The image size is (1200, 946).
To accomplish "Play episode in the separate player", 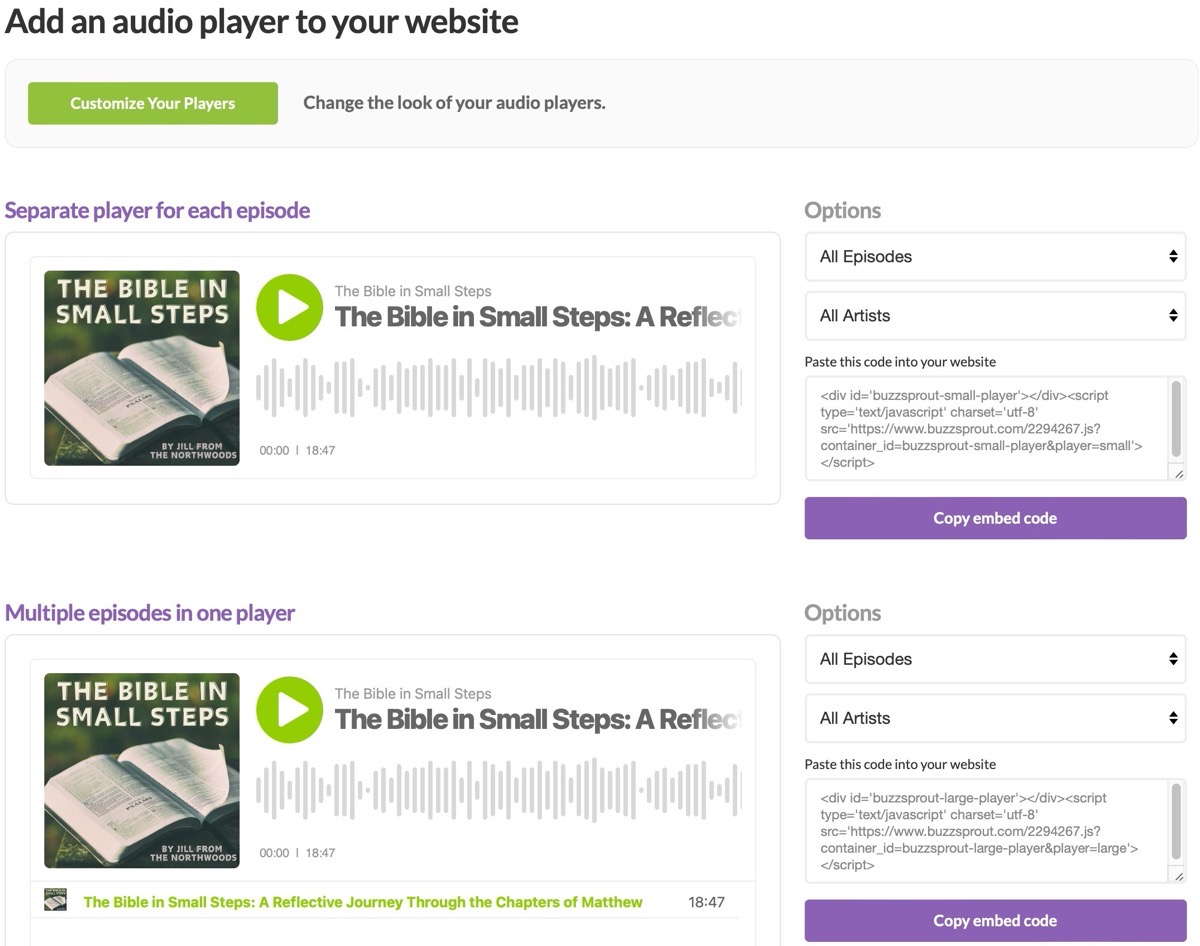I will point(289,307).
